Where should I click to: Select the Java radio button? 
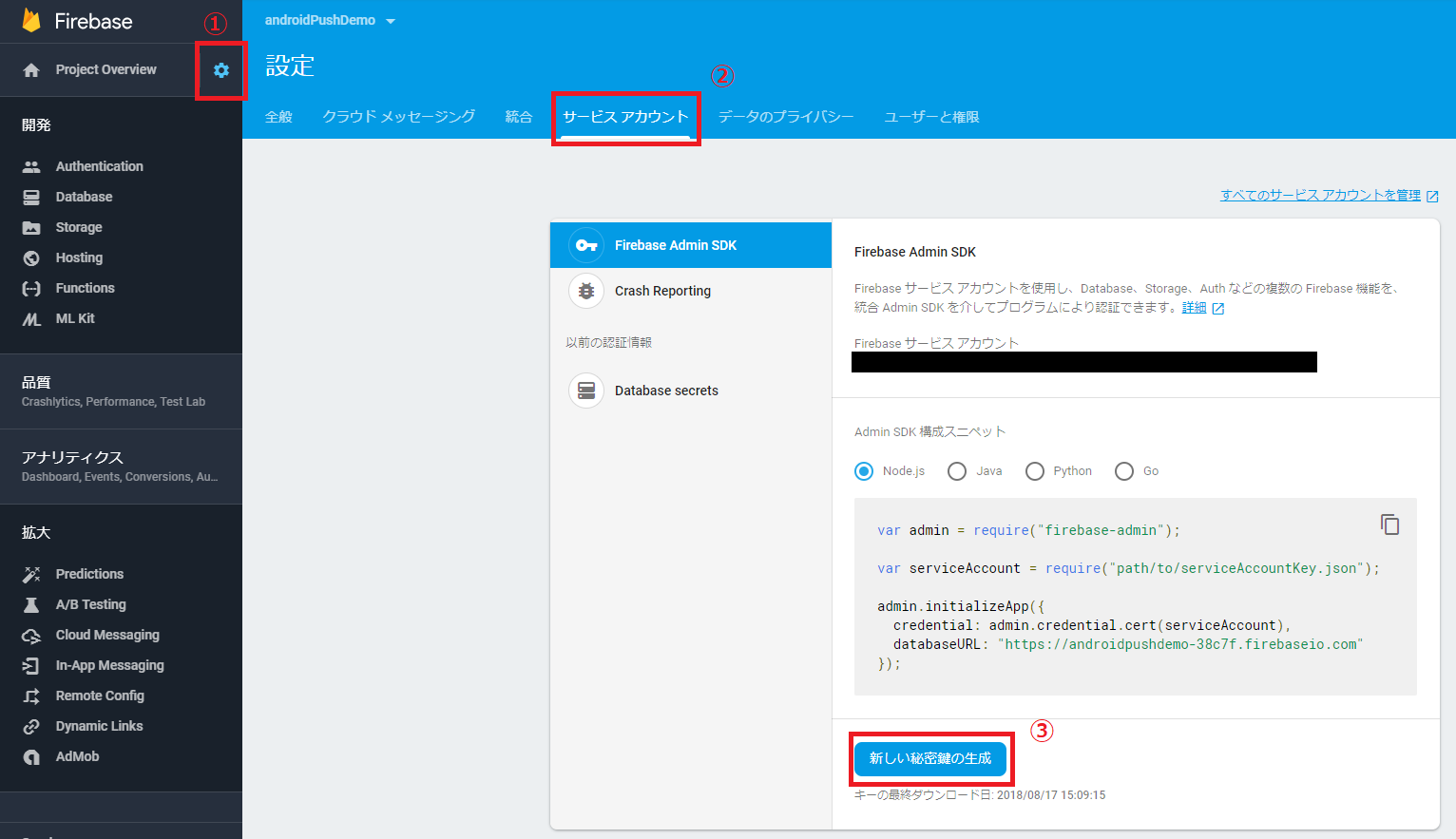tap(957, 471)
